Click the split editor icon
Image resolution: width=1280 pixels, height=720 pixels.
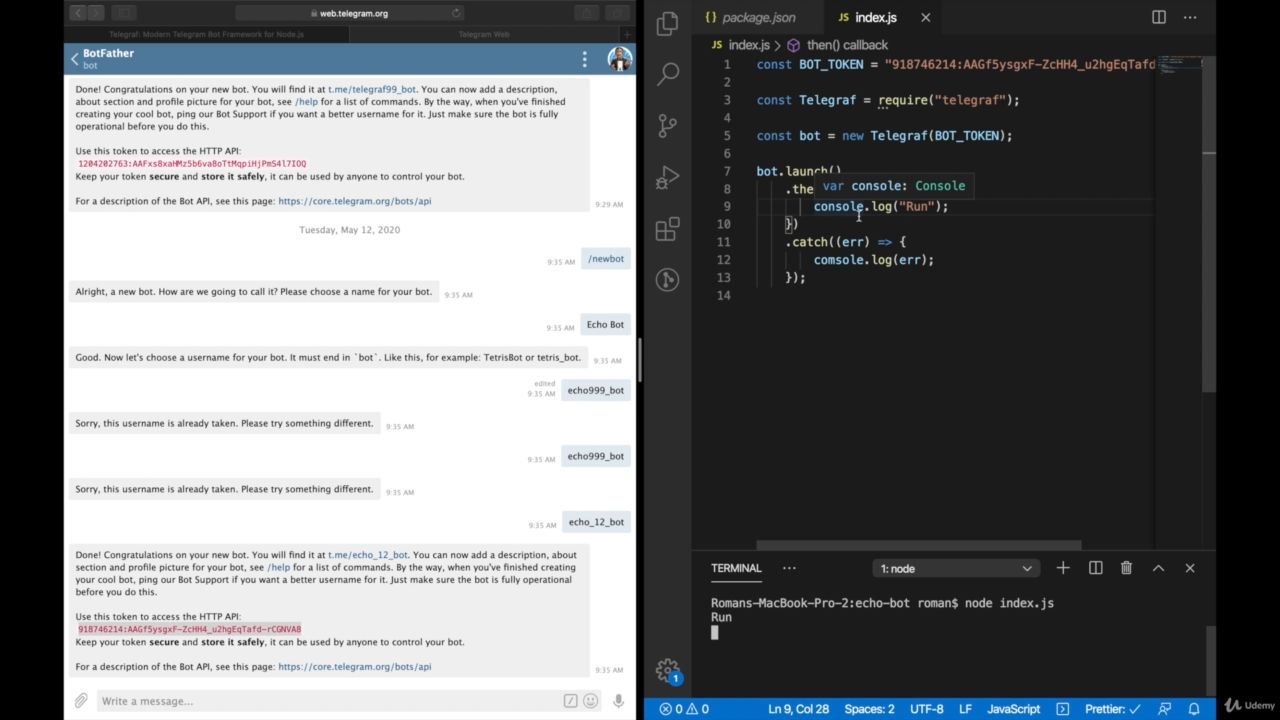coord(1159,17)
